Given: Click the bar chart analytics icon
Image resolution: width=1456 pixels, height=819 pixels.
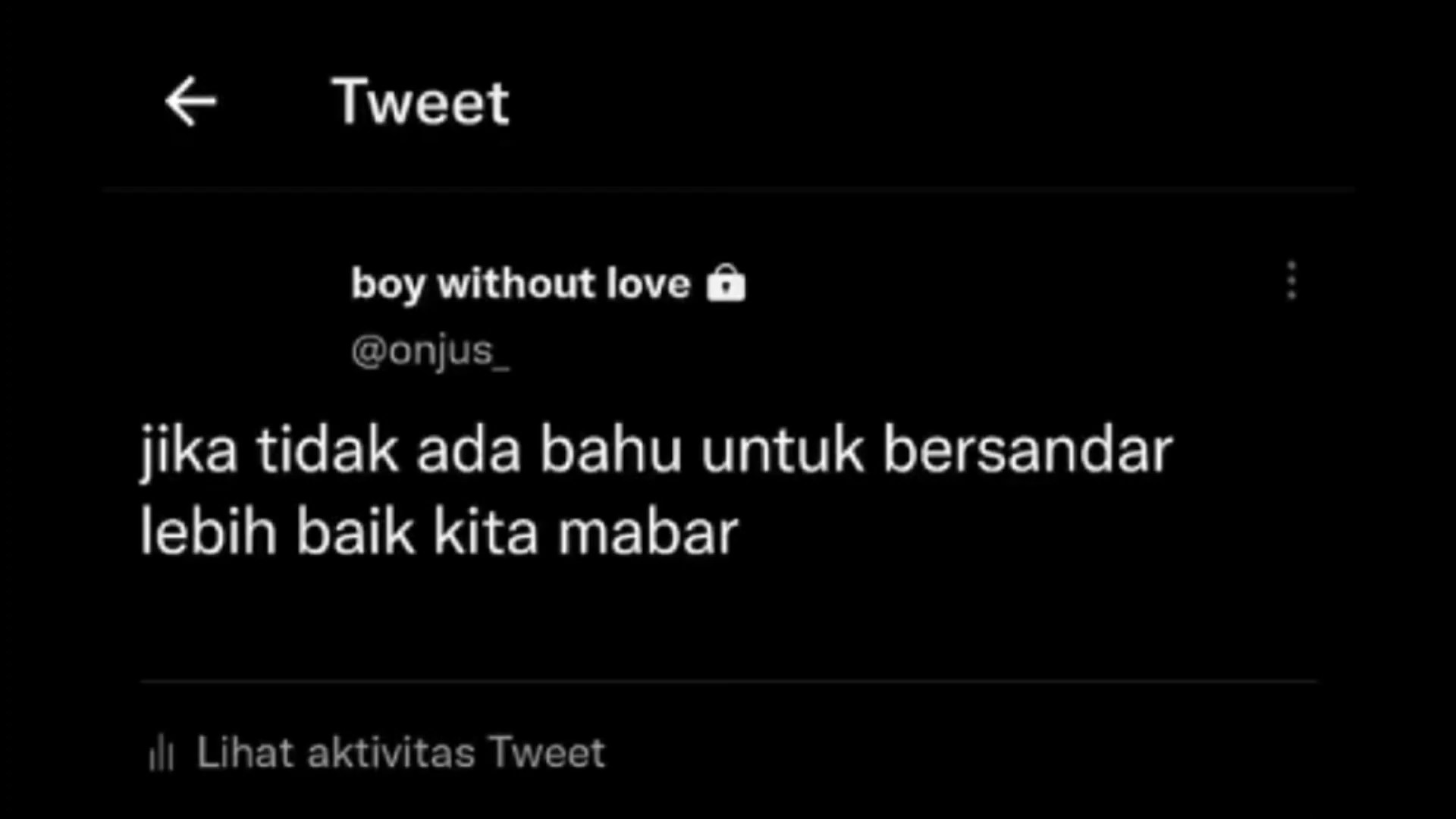Looking at the screenshot, I should [161, 753].
